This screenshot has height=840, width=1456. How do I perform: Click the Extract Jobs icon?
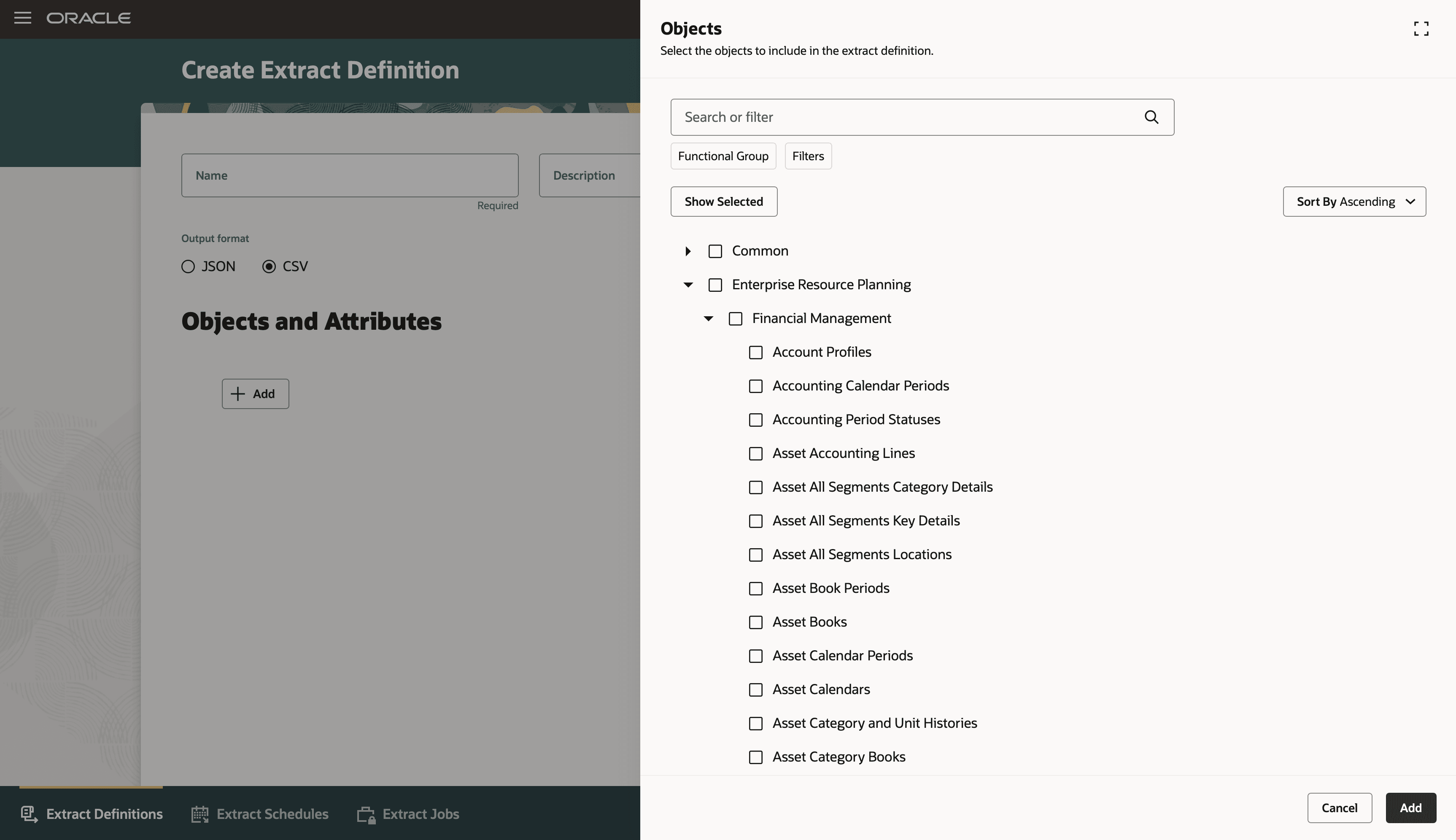pos(366,813)
